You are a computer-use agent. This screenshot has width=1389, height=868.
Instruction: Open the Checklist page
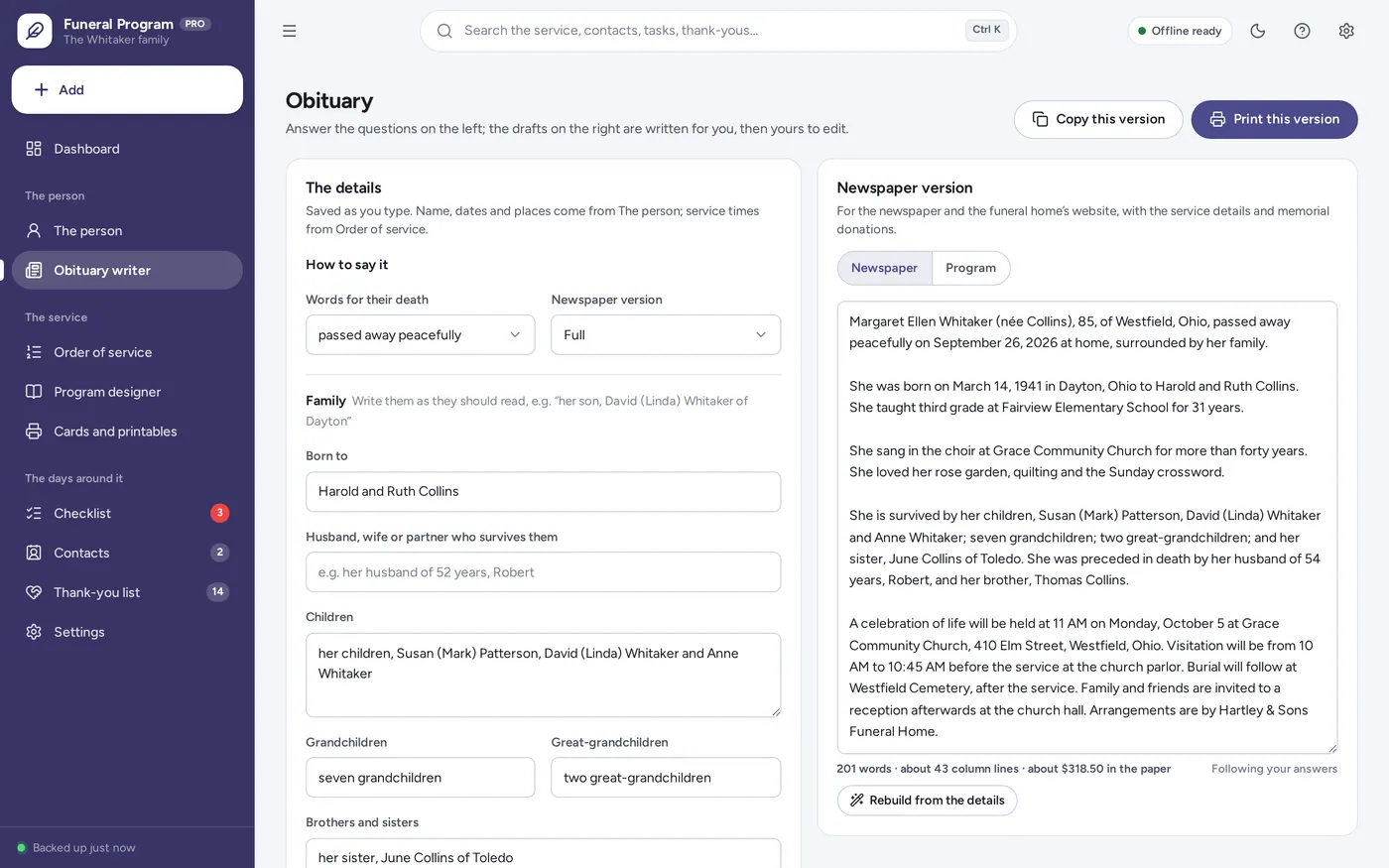coord(127,513)
